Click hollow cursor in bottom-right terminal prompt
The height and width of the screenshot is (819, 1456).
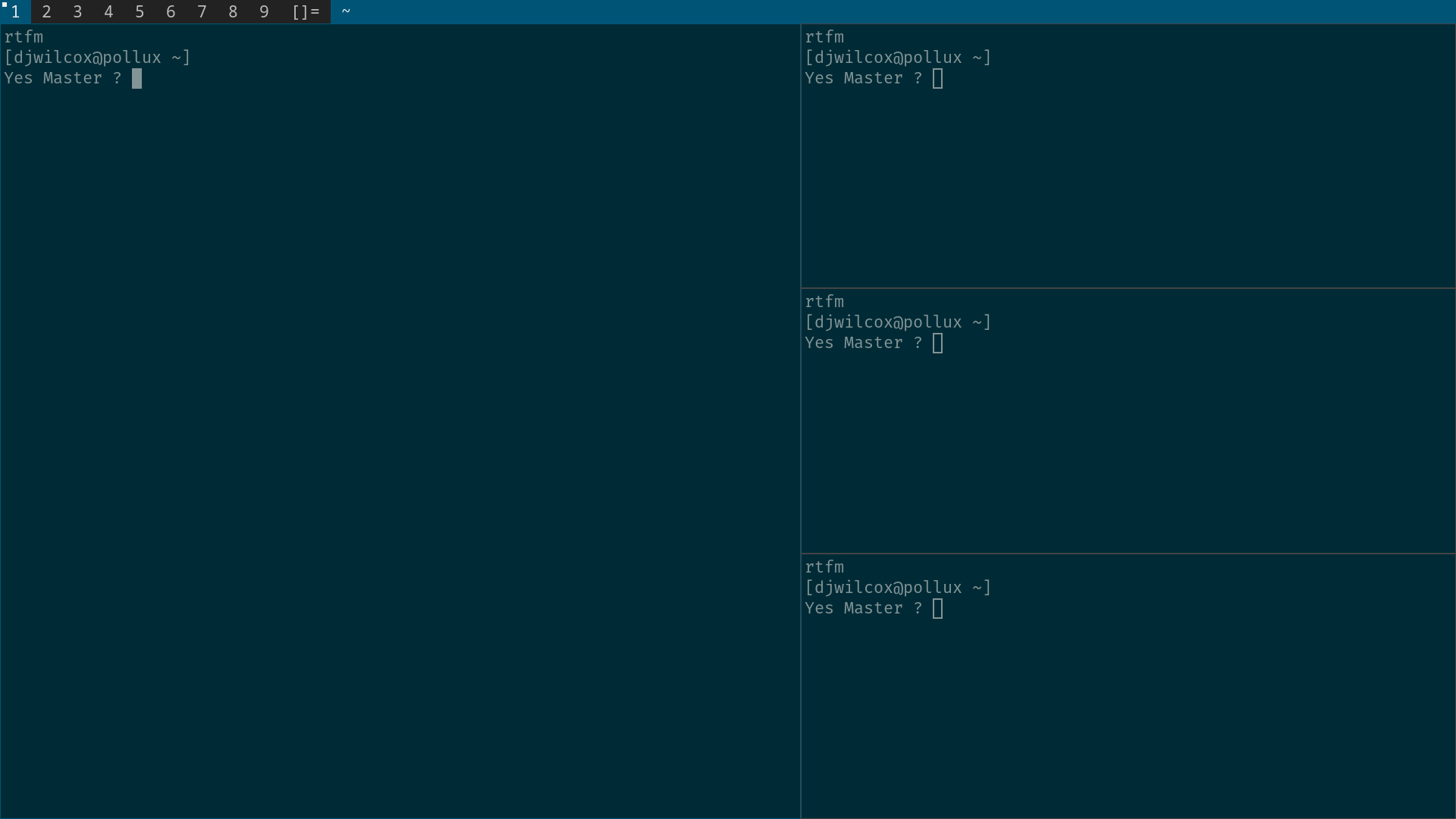[938, 608]
